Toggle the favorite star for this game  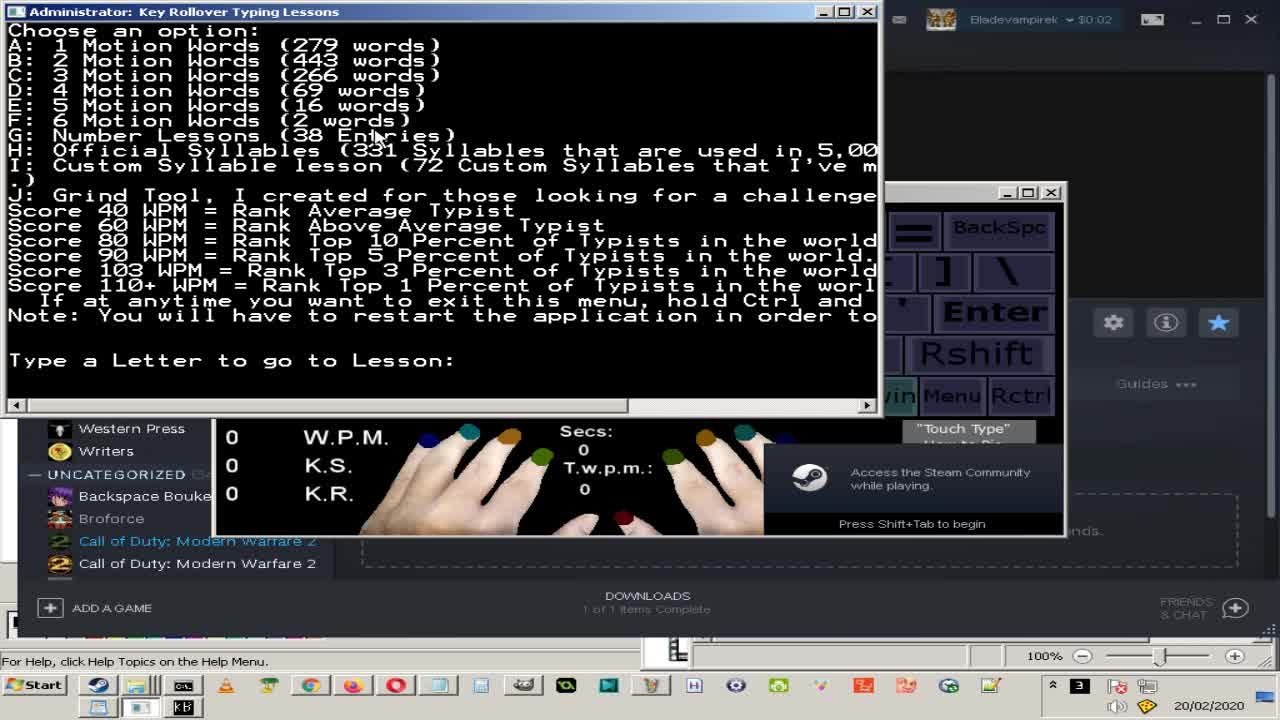click(1218, 323)
